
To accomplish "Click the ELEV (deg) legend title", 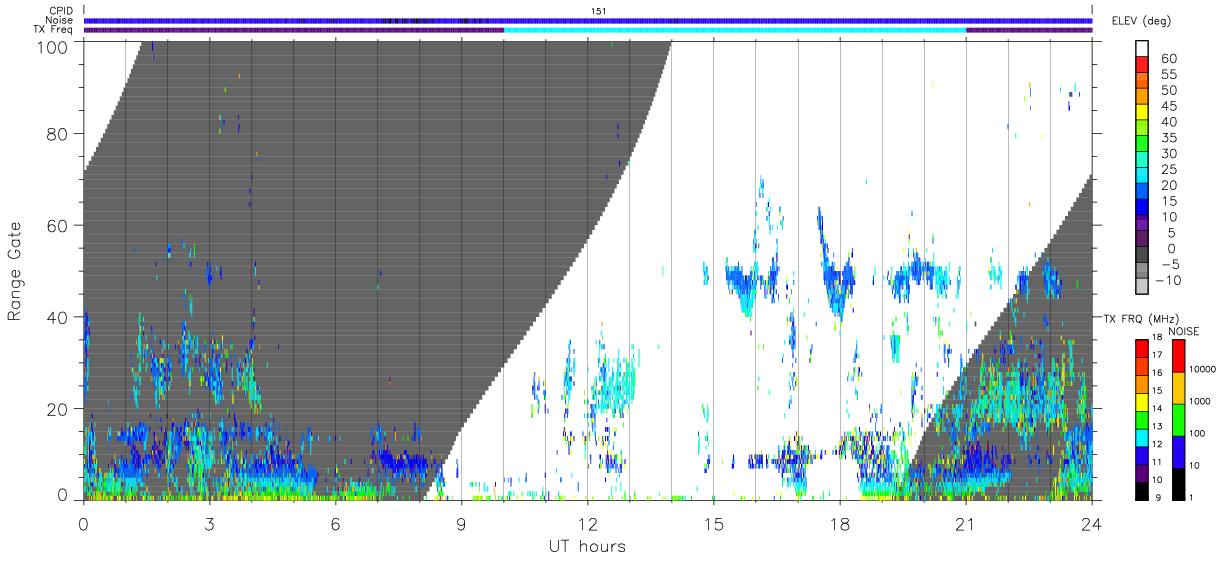I will [1141, 21].
